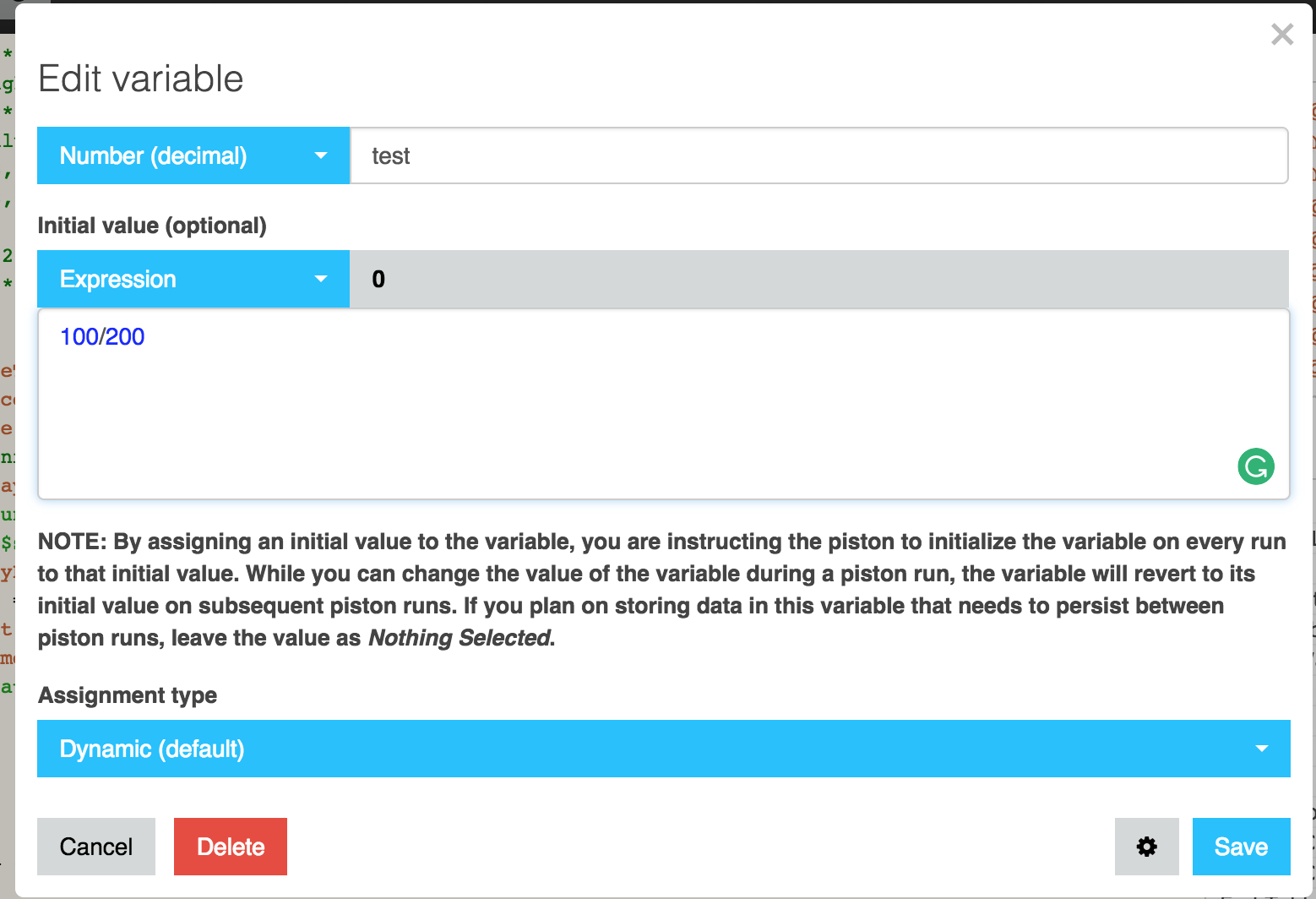Save the variable changes
The image size is (1316, 899).
tap(1242, 847)
